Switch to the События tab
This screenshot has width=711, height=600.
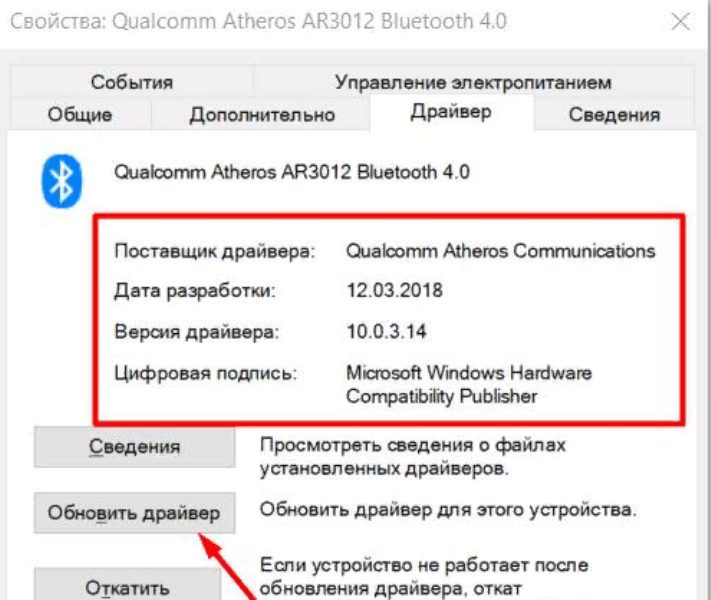click(131, 82)
